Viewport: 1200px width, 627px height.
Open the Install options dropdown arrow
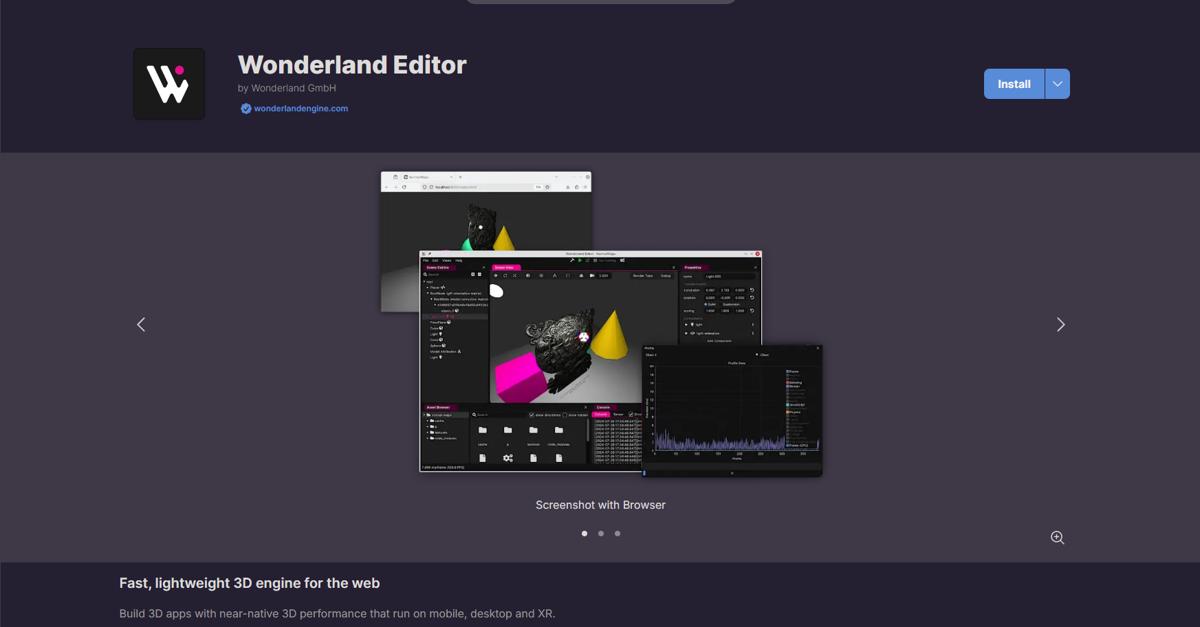(1056, 84)
